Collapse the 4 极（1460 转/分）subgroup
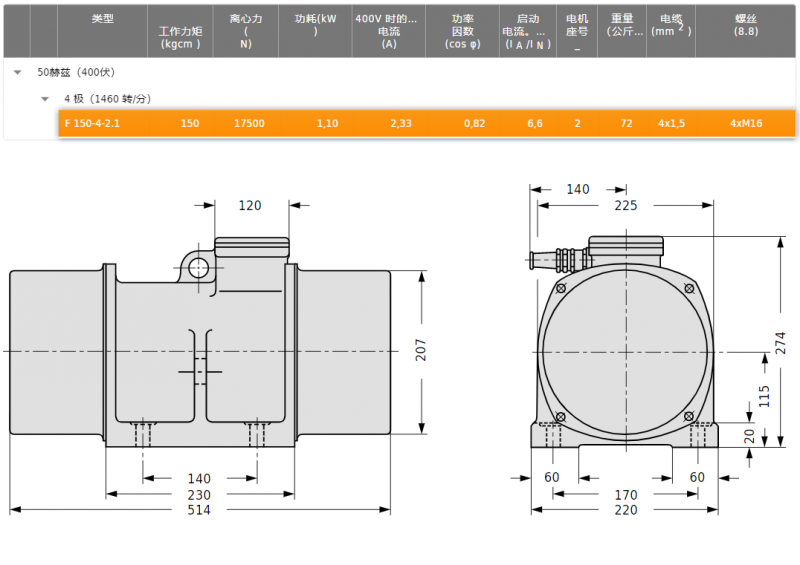800x565 pixels. (45, 99)
